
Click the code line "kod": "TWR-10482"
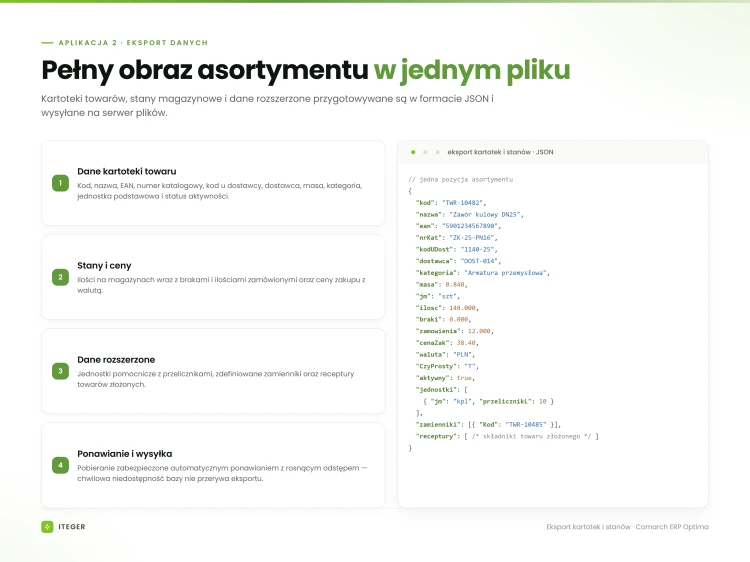click(x=451, y=203)
